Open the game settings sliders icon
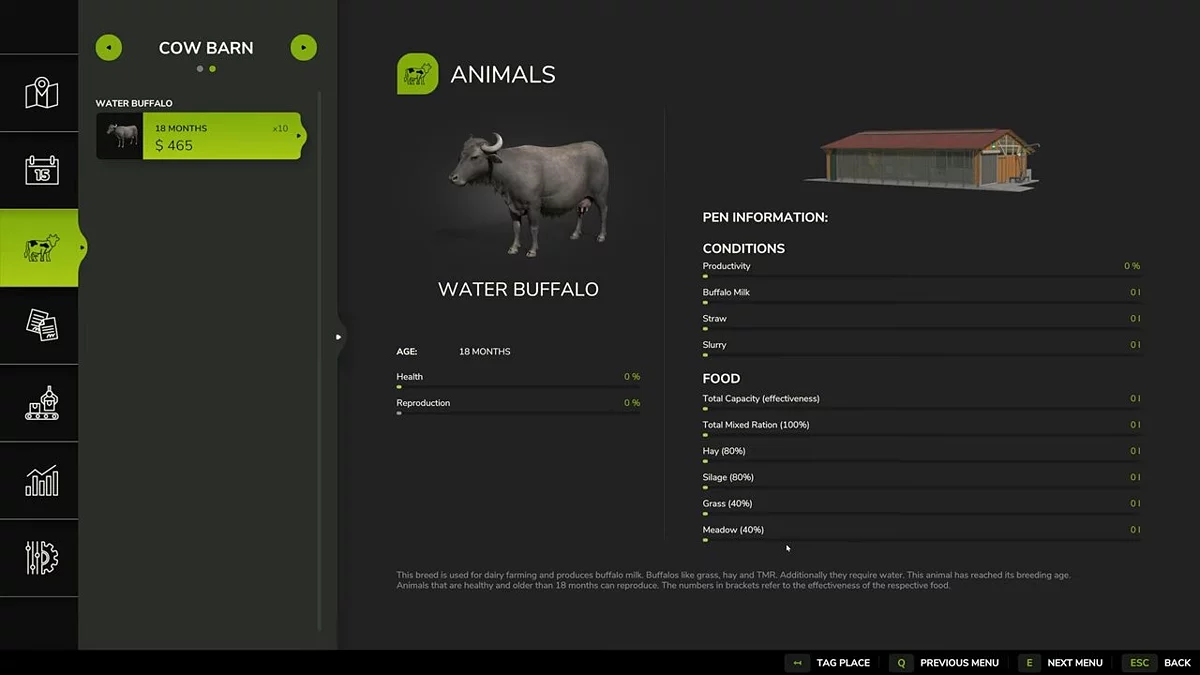 [41, 558]
